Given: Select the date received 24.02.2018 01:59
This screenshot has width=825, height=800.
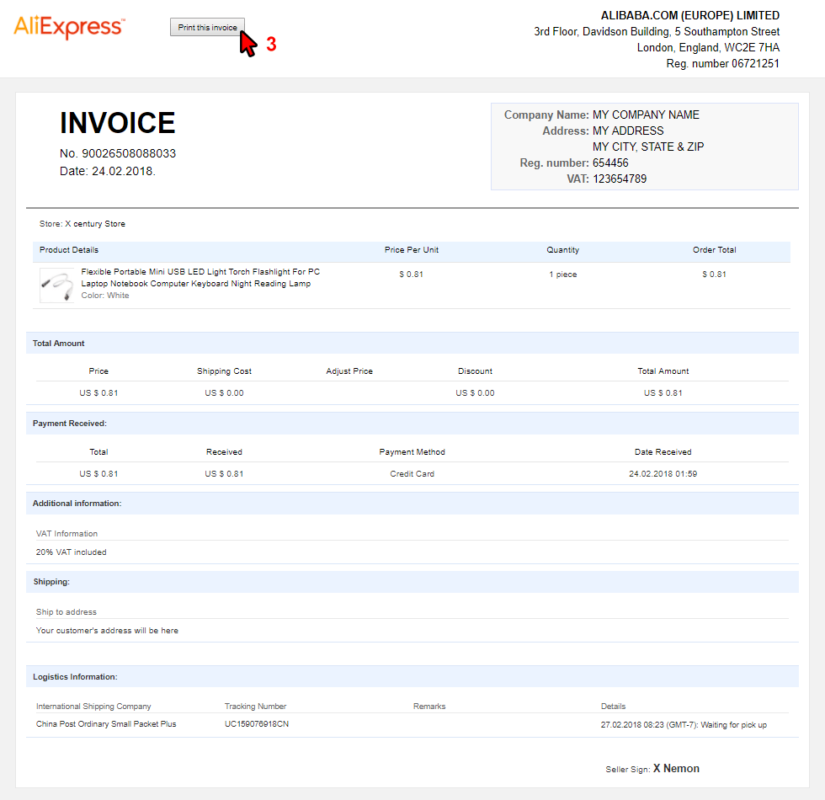Looking at the screenshot, I should click(663, 474).
